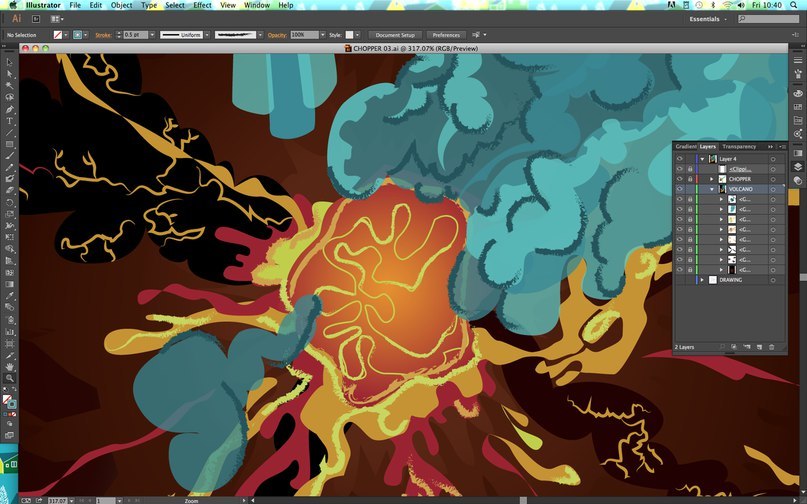This screenshot has width=807, height=504.
Task: Unlock the last group under VOLCANO
Action: (x=690, y=270)
